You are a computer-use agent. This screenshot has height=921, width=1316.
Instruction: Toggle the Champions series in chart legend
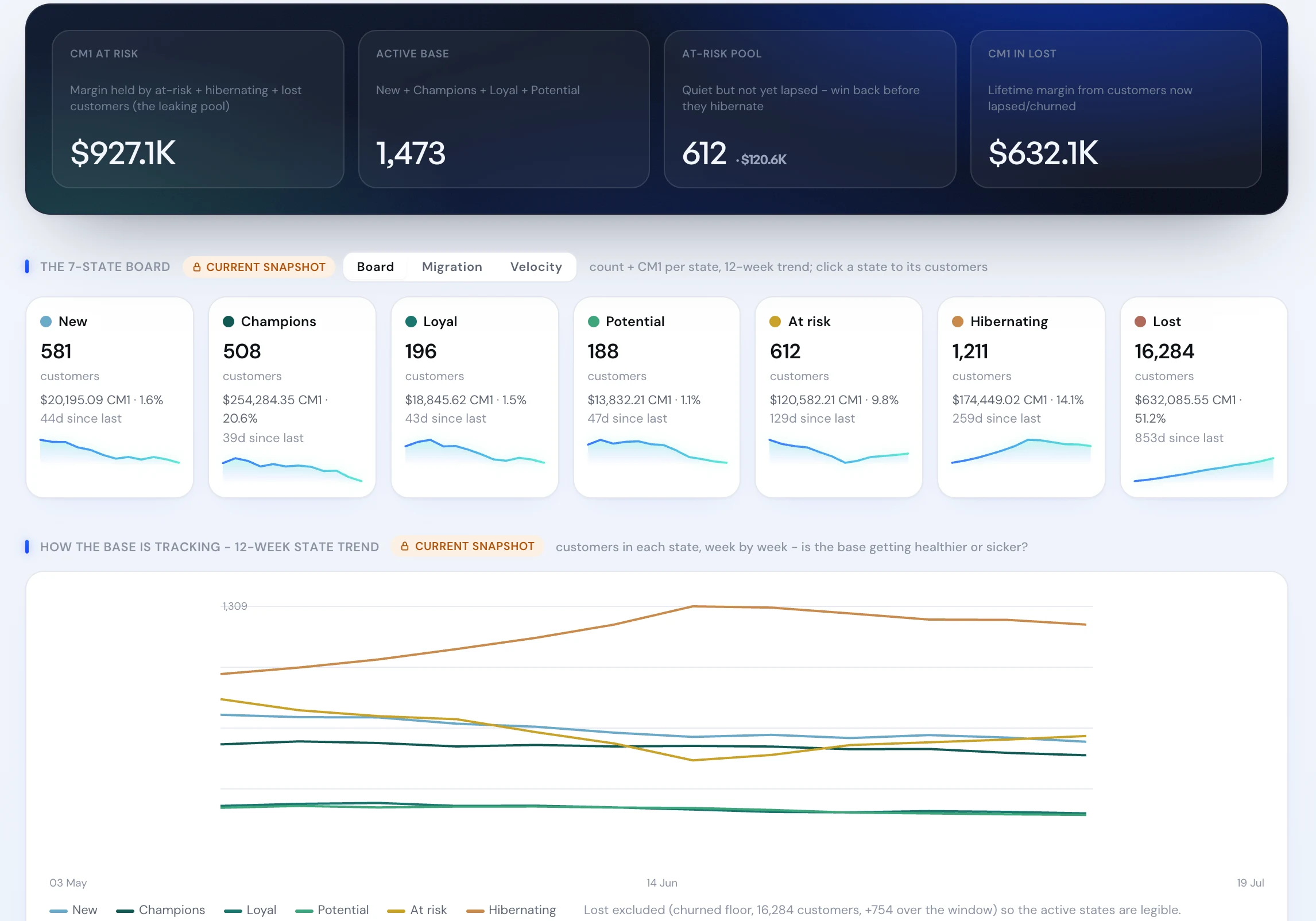coord(161,910)
